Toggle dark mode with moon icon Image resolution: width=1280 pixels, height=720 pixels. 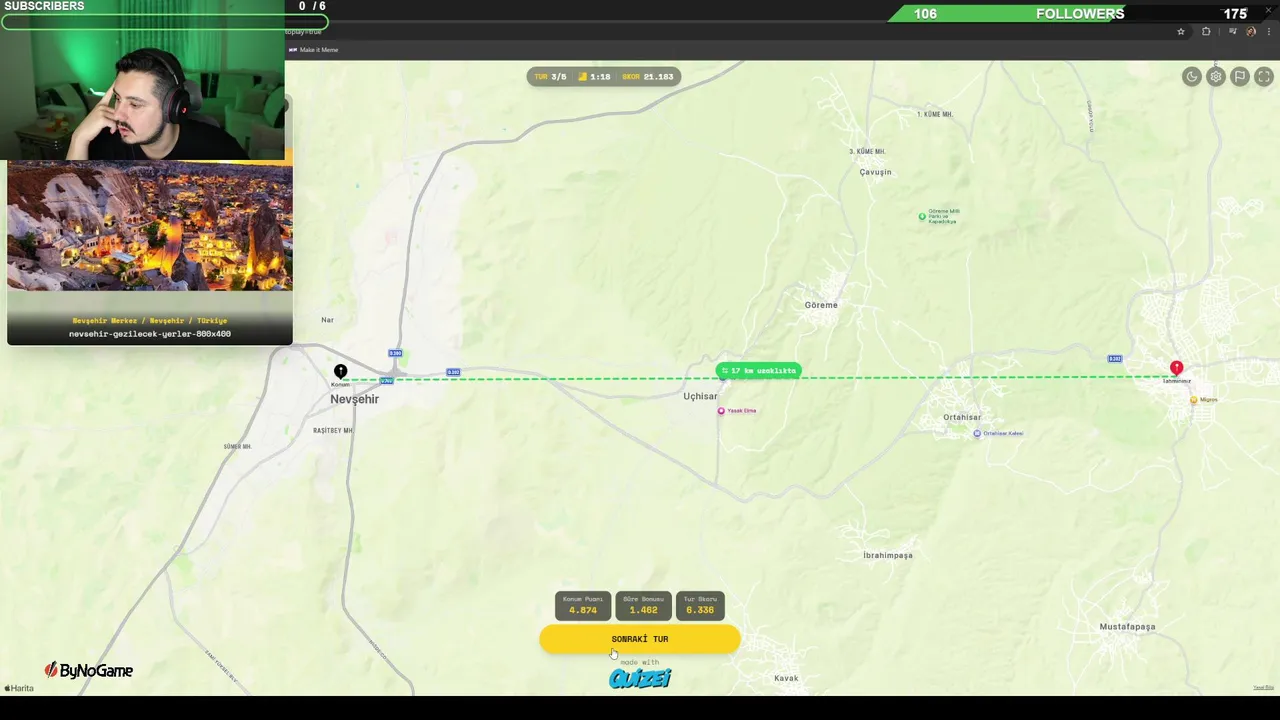pyautogui.click(x=1191, y=77)
